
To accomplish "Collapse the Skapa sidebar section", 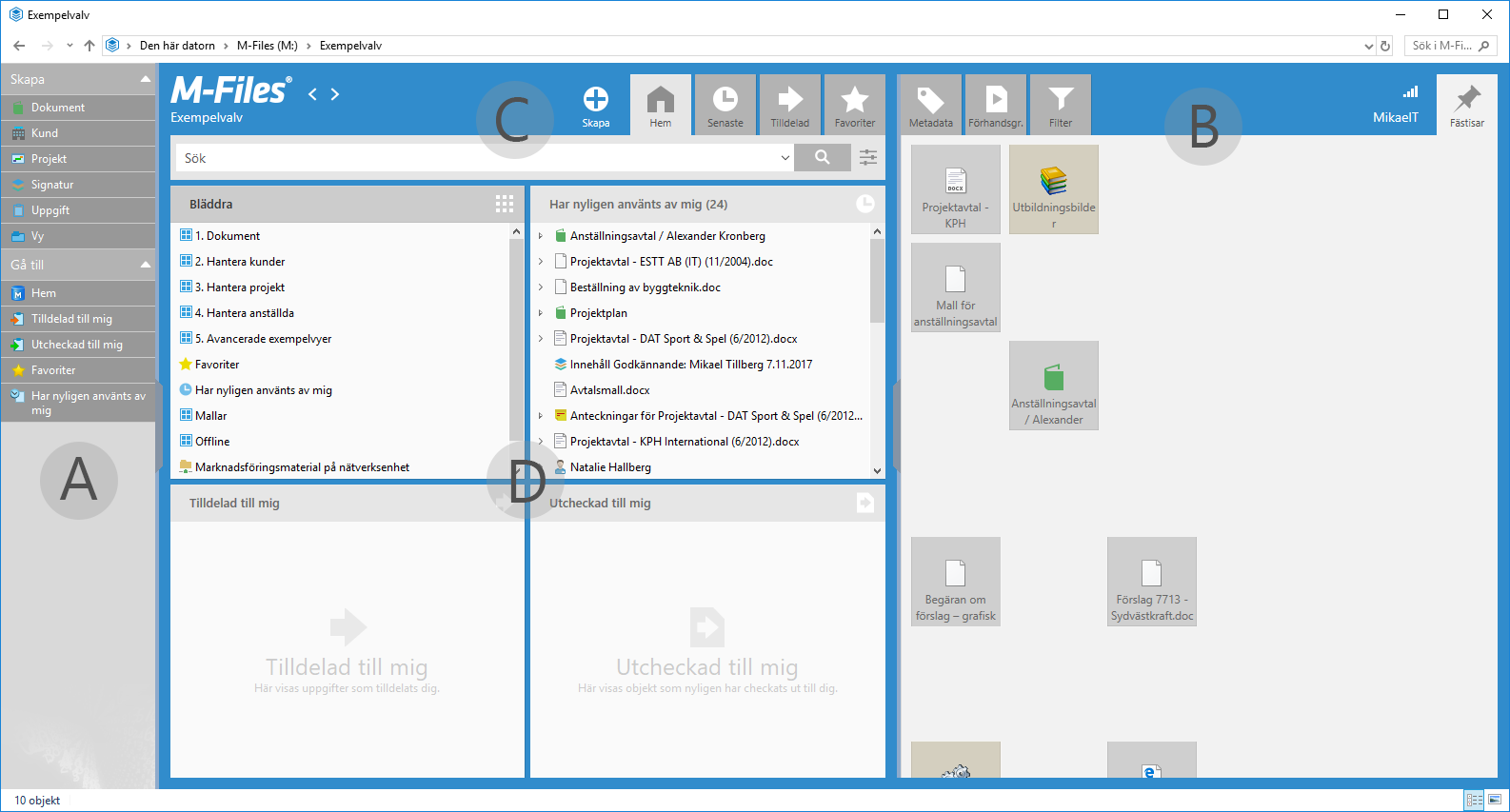I will 146,79.
